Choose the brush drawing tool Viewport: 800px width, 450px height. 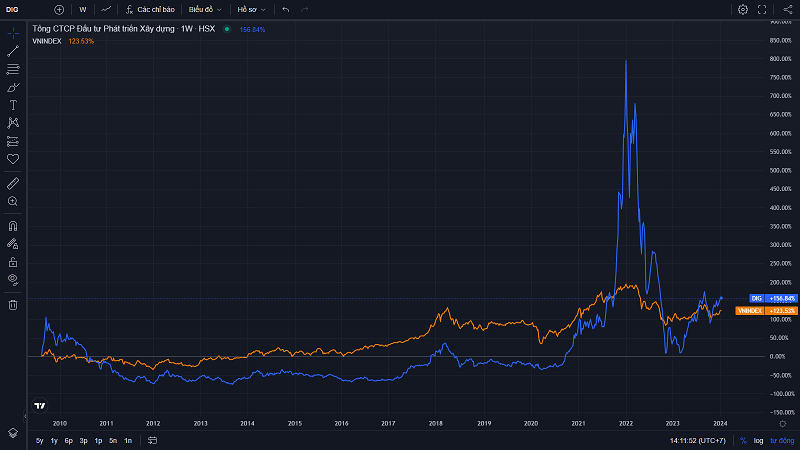coord(13,87)
